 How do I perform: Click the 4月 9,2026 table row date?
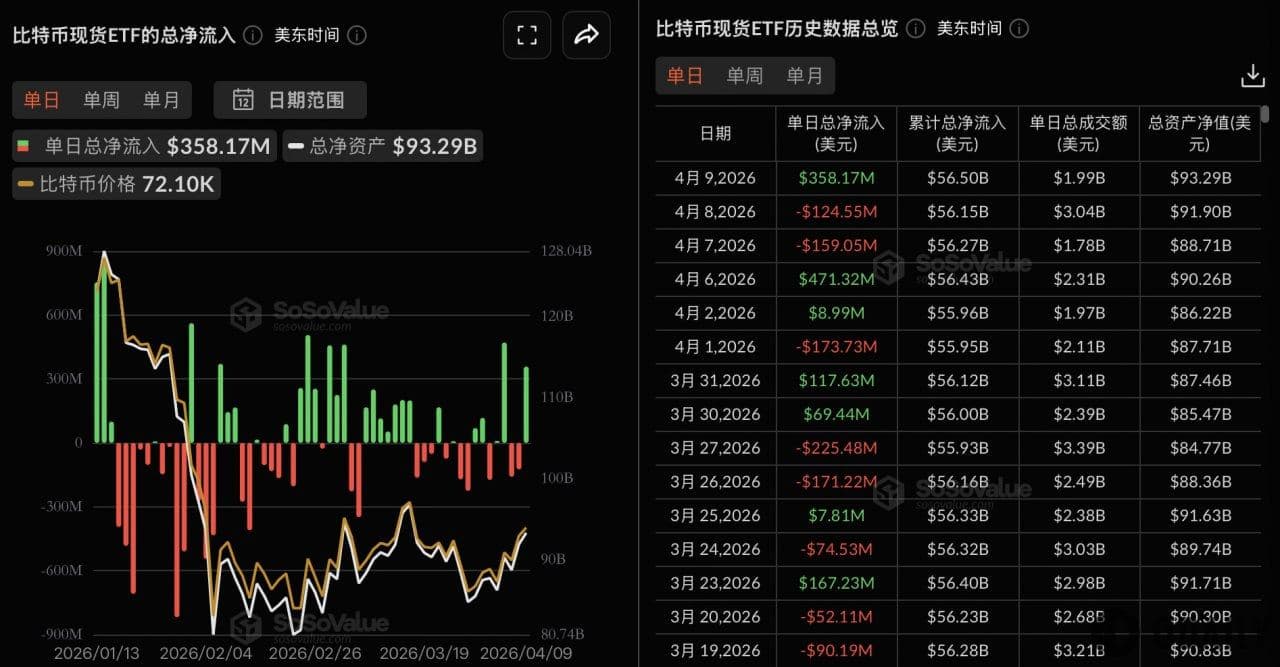tap(715, 179)
